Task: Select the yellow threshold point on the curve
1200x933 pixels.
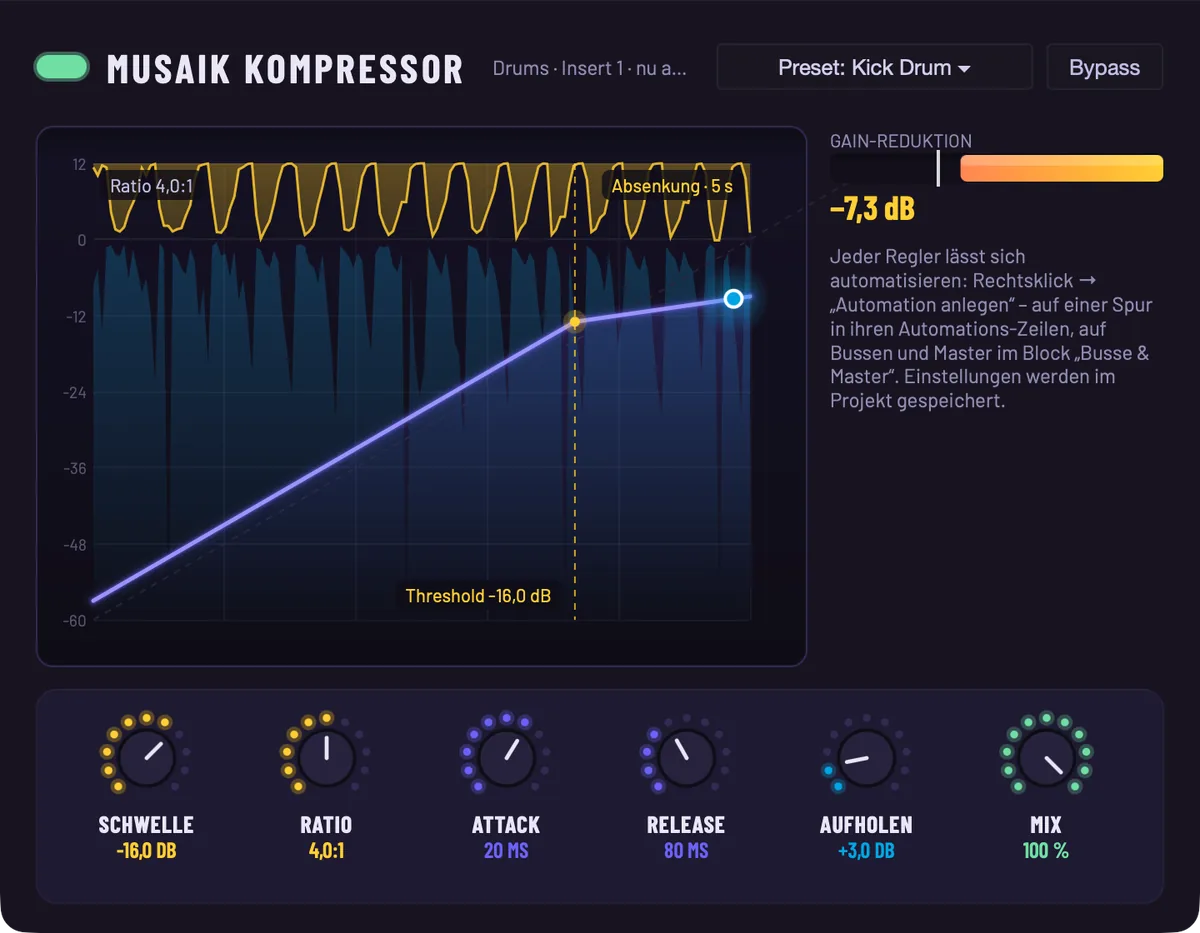Action: click(x=575, y=321)
